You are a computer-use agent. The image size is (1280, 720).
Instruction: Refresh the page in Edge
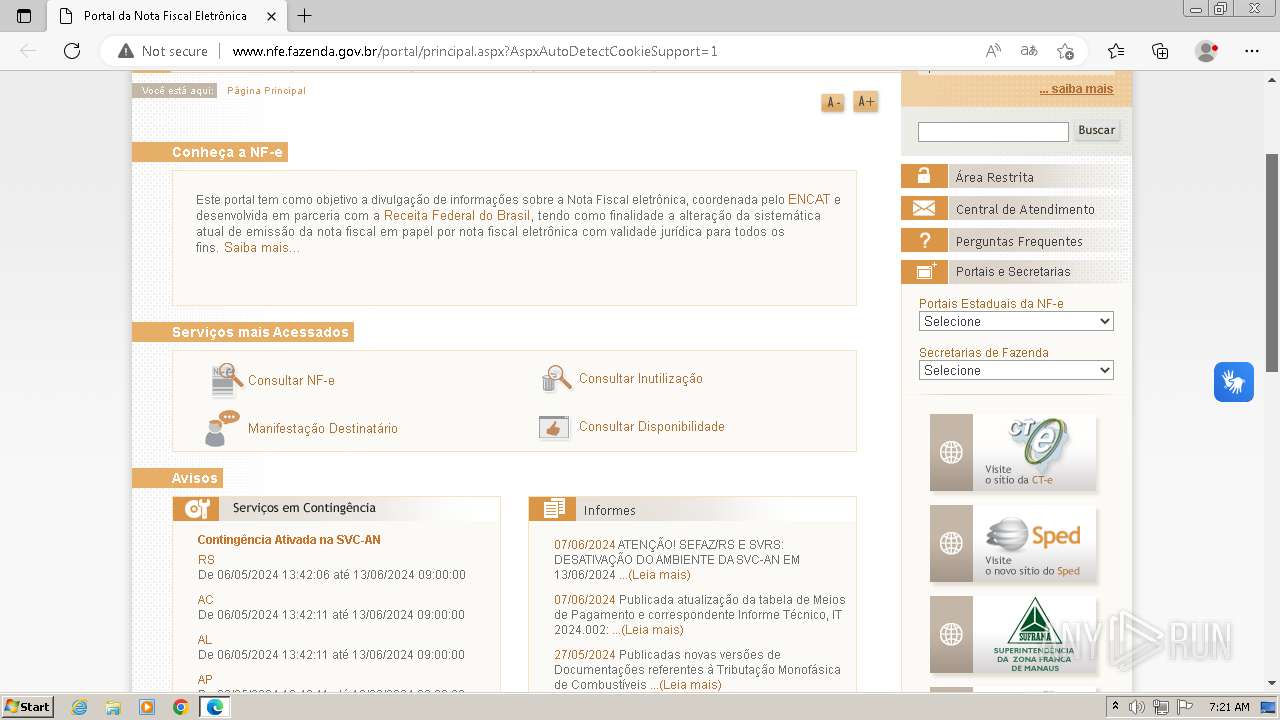point(72,51)
